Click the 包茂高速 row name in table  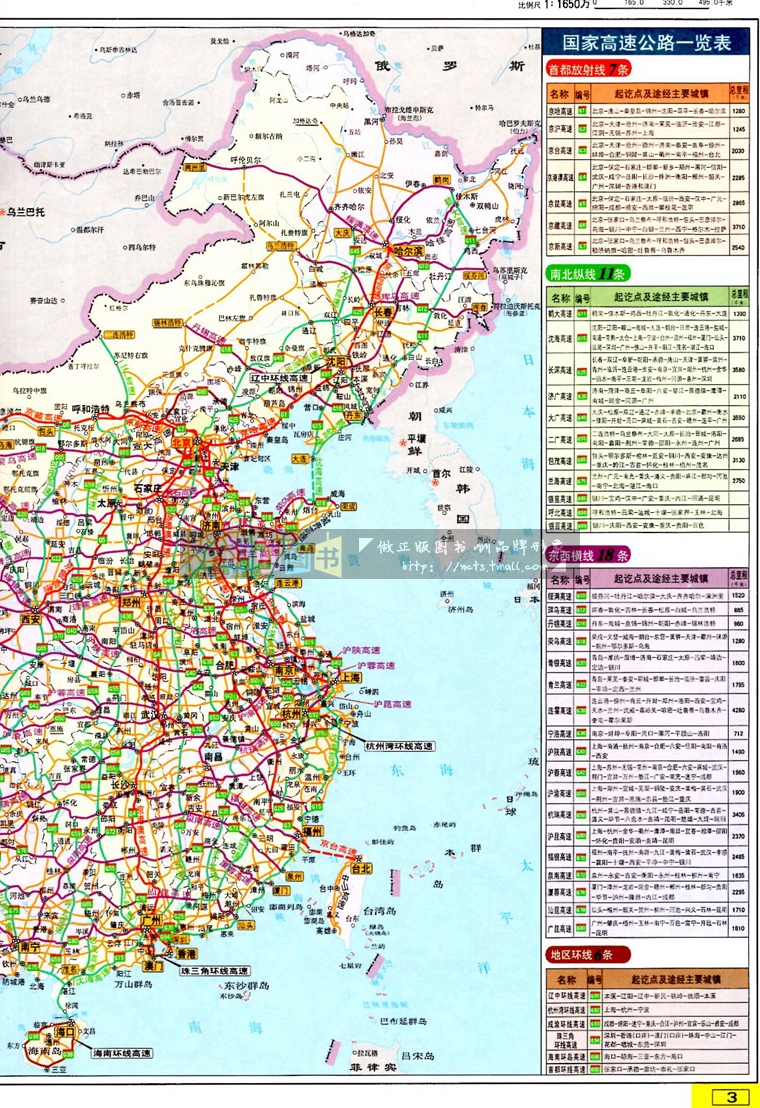click(x=560, y=461)
